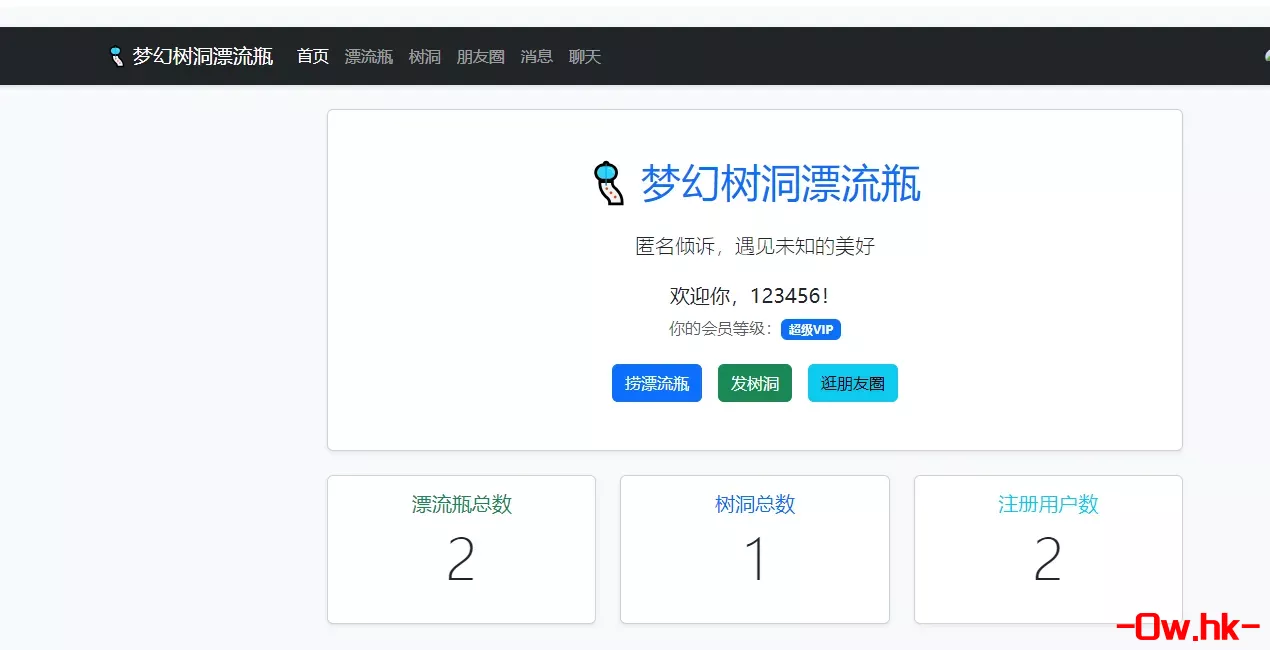Click the 漂流瓶总数 statistics card
1270x650 pixels.
tap(461, 549)
